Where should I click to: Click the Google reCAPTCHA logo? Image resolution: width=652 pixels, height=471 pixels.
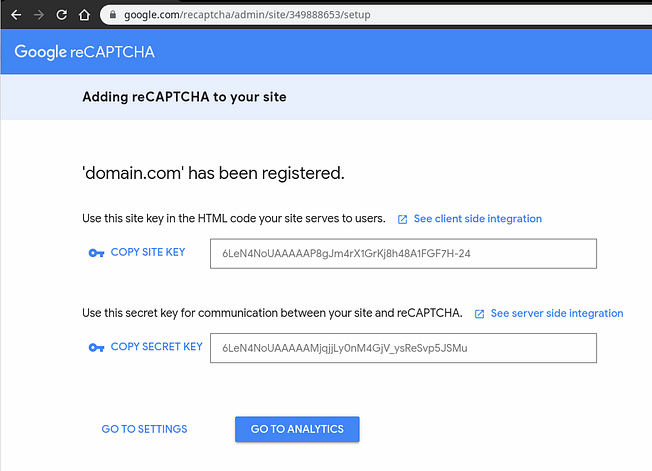[x=84, y=52]
